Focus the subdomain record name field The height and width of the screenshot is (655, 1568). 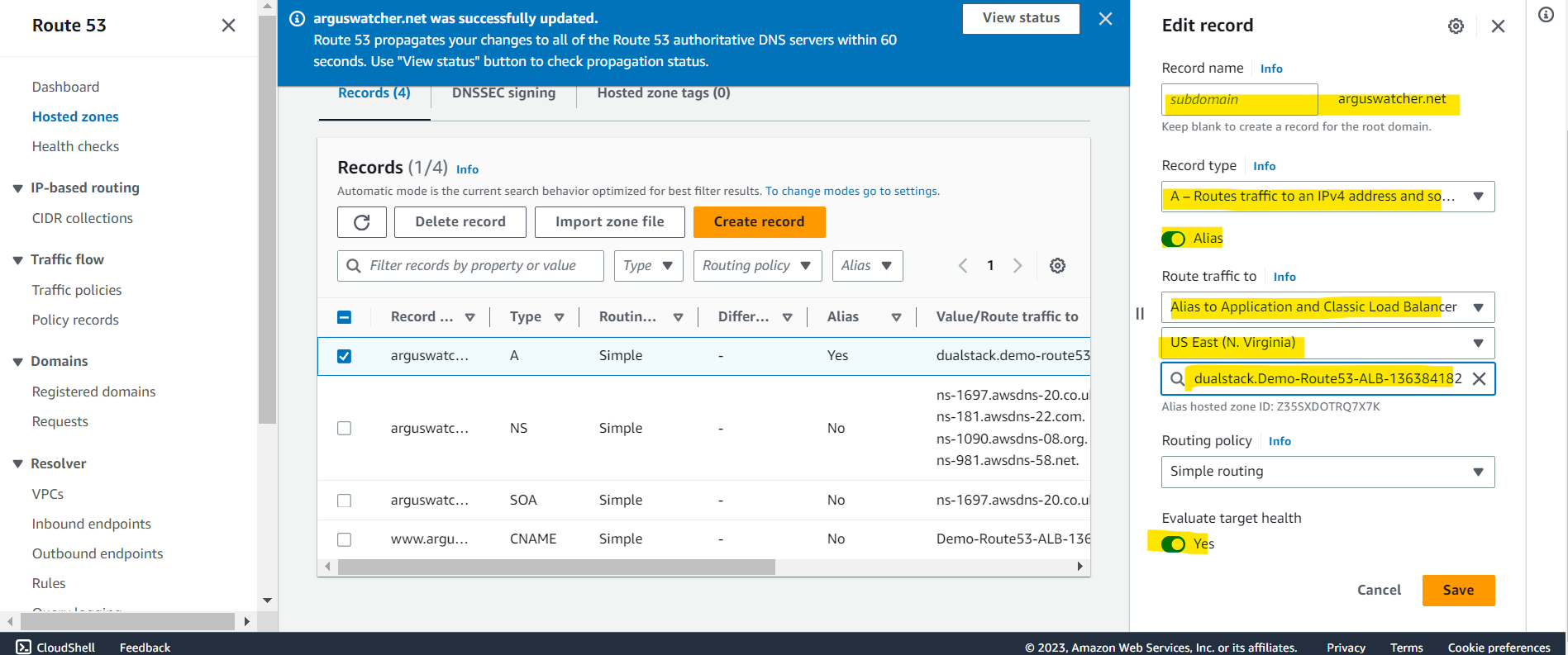coord(1239,100)
